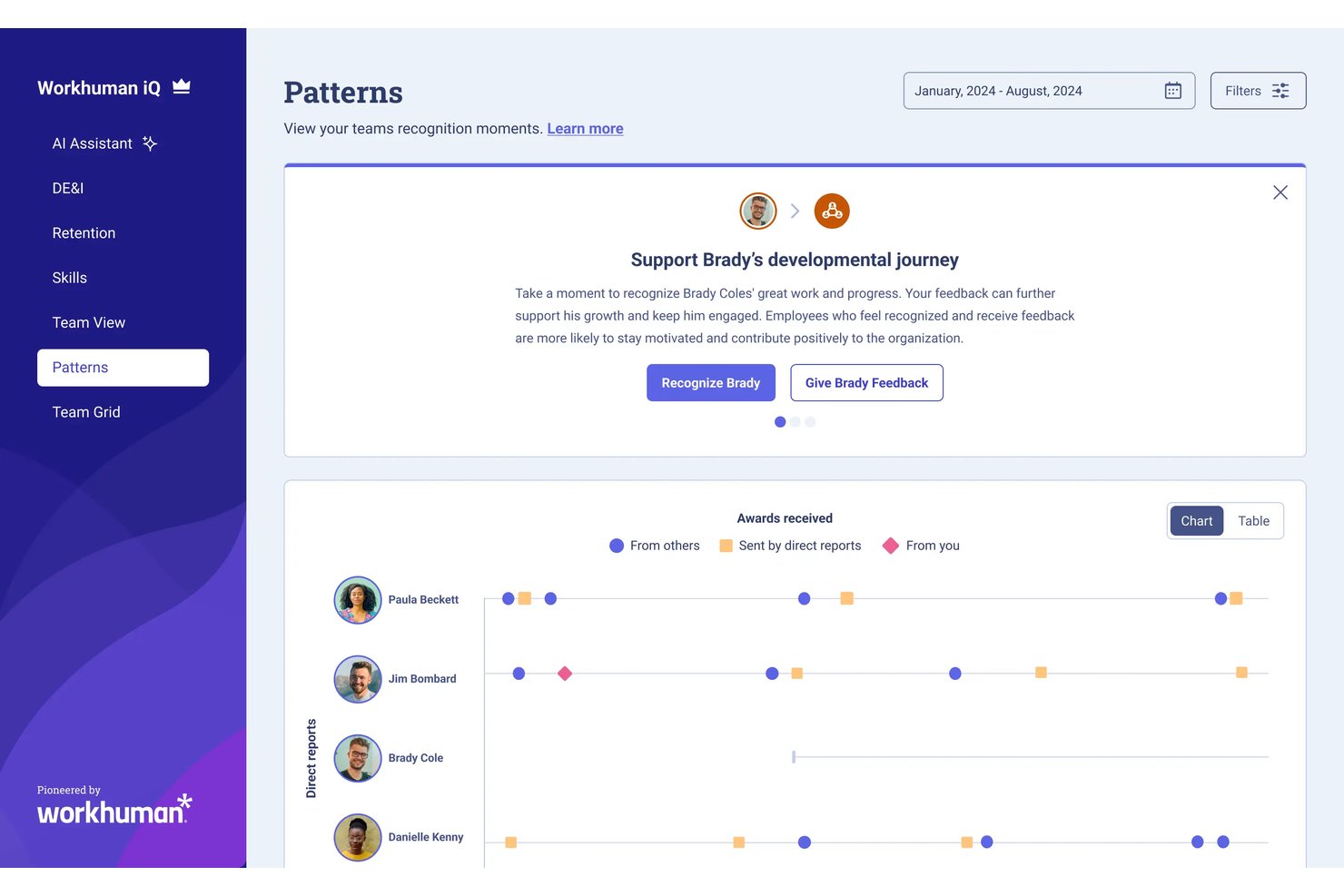Click Give Brady Feedback button
This screenshot has width=1344, height=896.
pos(866,383)
